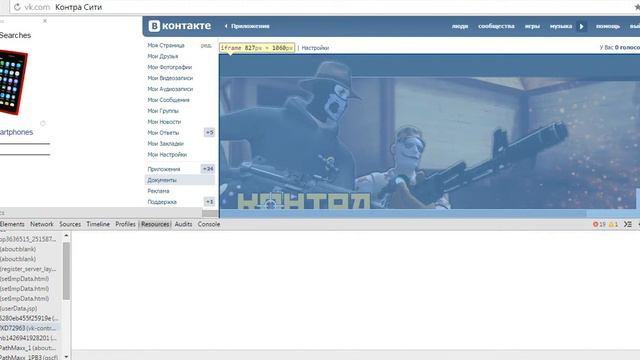
Task: Switch to the Timeline DevTools tab
Action: click(x=98, y=224)
